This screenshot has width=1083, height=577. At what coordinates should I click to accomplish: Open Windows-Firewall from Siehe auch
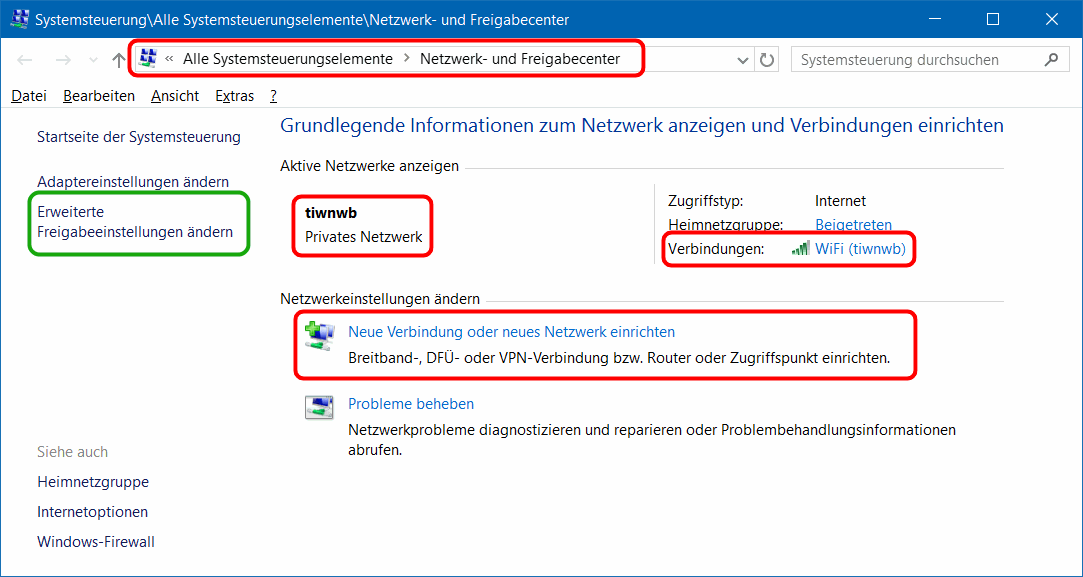(96, 542)
